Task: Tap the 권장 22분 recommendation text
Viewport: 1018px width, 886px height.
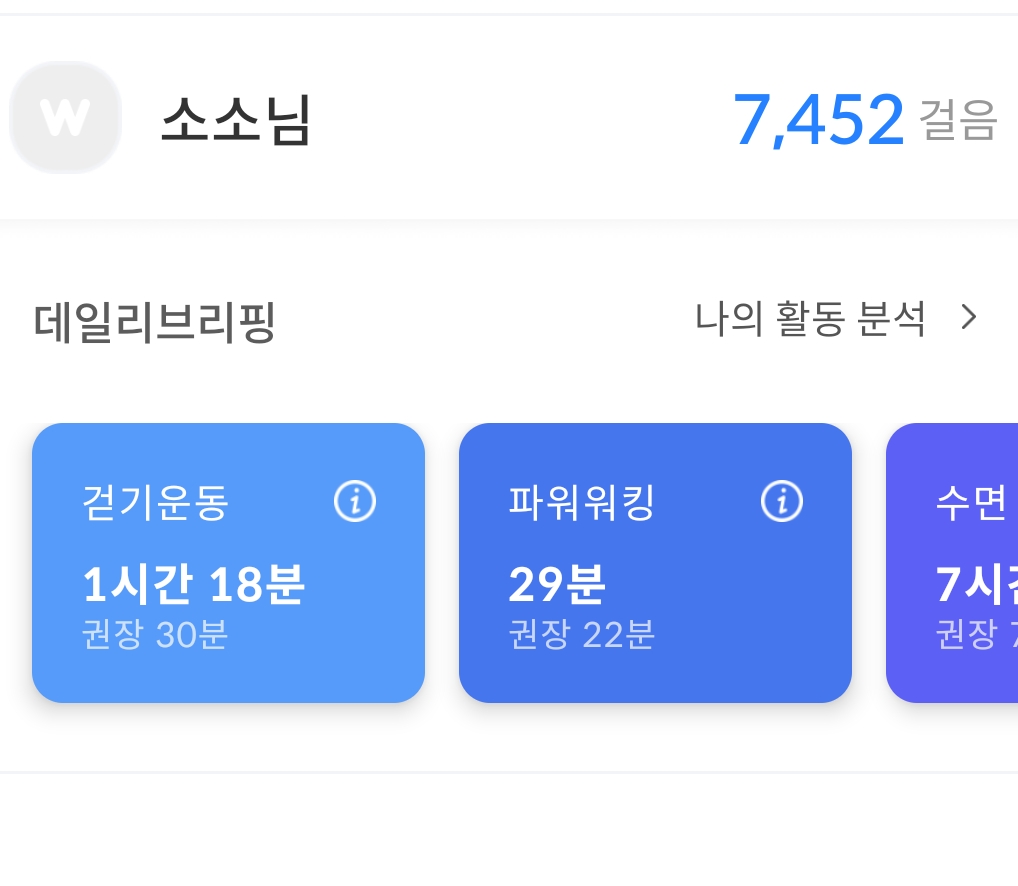Action: (581, 635)
